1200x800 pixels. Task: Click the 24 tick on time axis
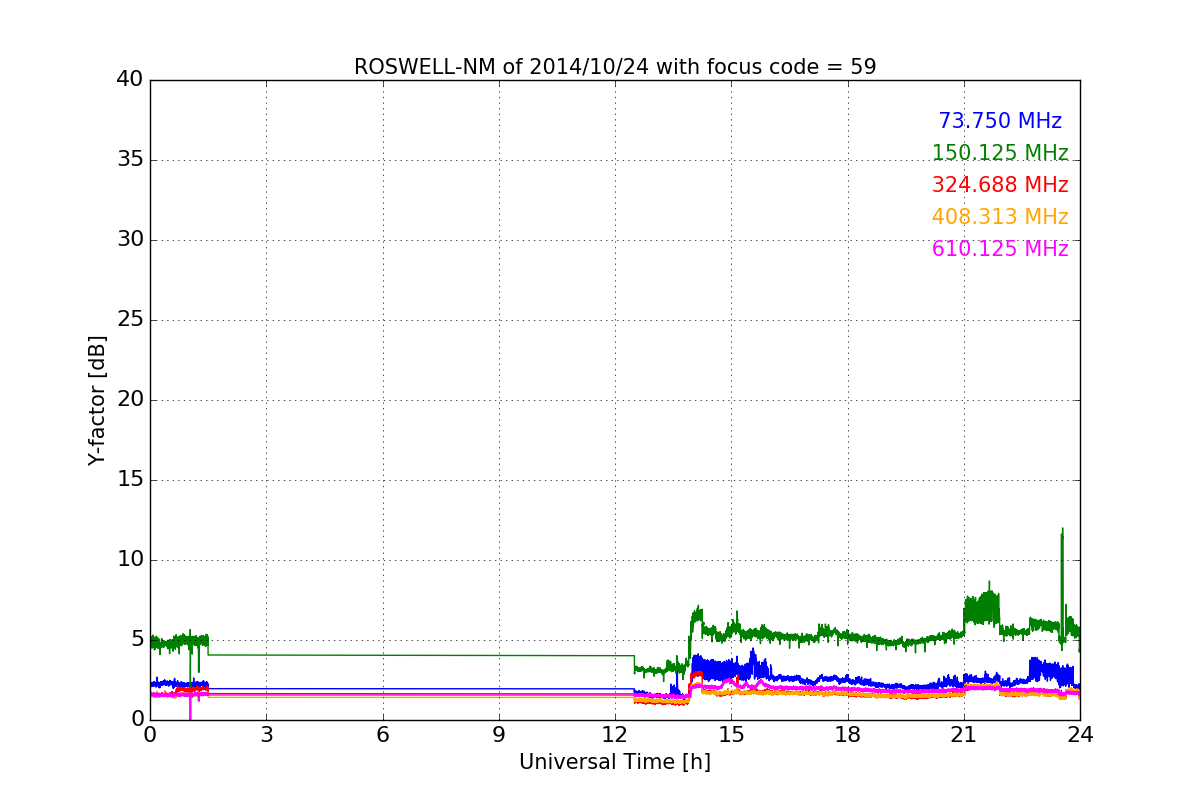click(x=1080, y=735)
